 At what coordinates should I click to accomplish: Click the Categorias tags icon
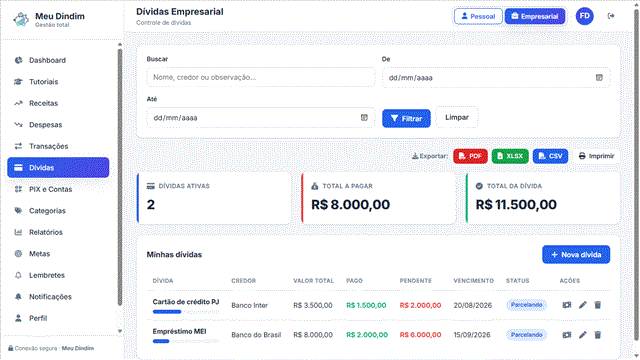18,211
